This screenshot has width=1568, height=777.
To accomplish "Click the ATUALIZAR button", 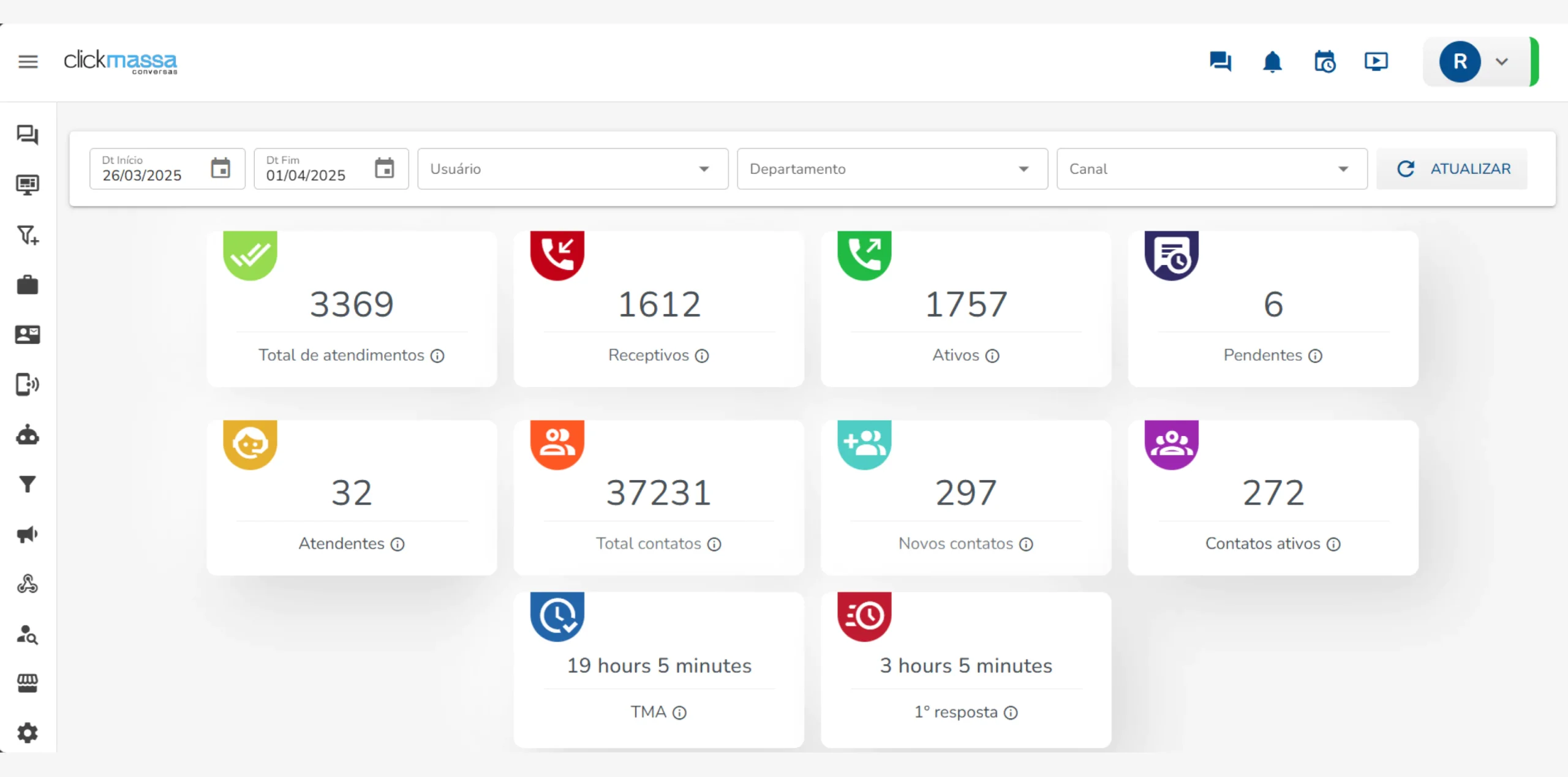I will 1452,169.
